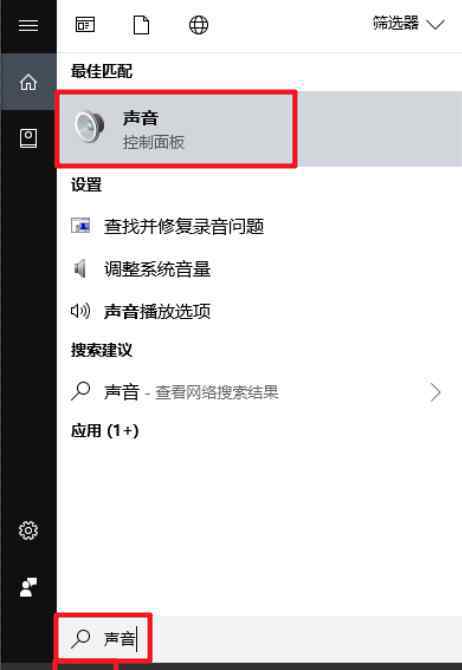Filter results by Apps icon
Screen dimensions: 462x670
[x=85, y=24]
